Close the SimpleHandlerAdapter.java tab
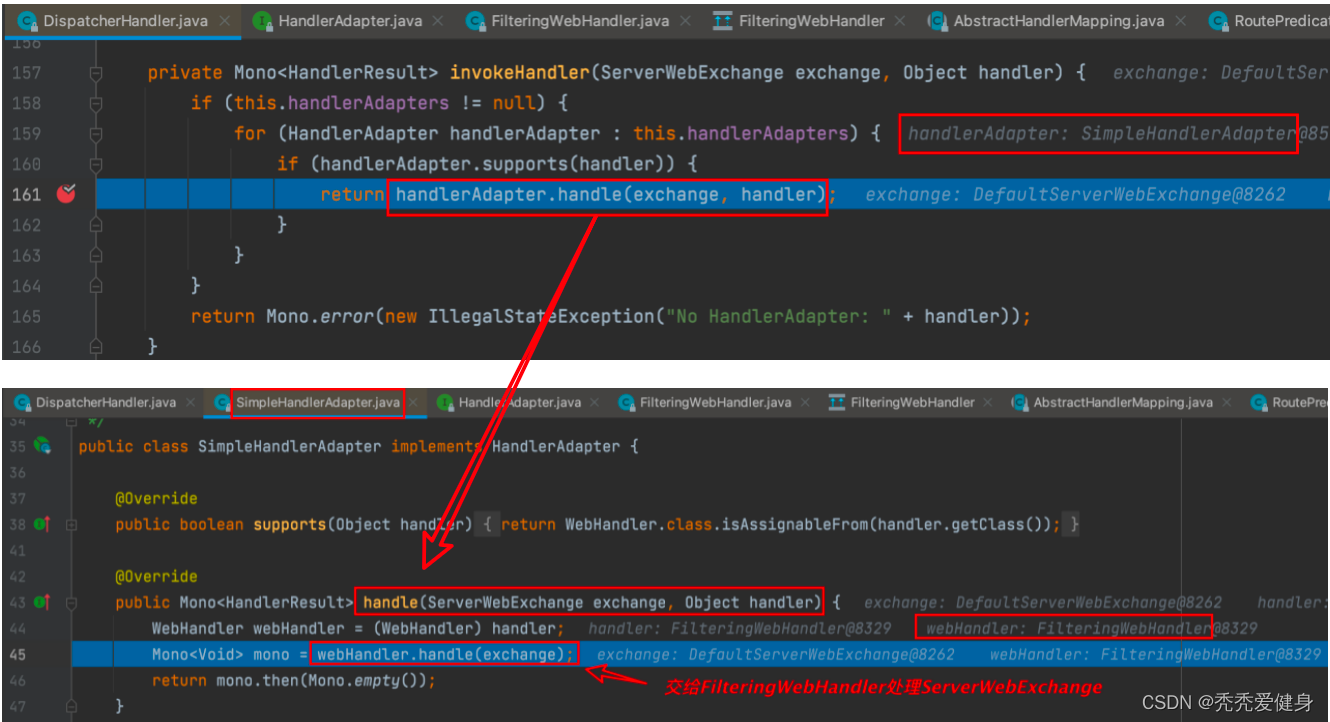This screenshot has width=1330, height=722. 413,402
